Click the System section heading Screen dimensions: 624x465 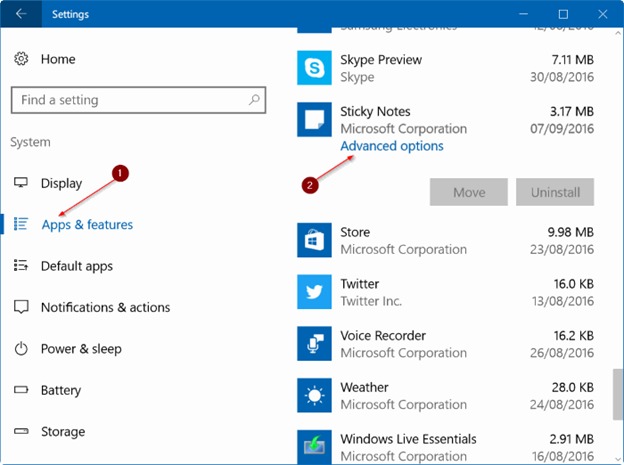click(x=30, y=142)
